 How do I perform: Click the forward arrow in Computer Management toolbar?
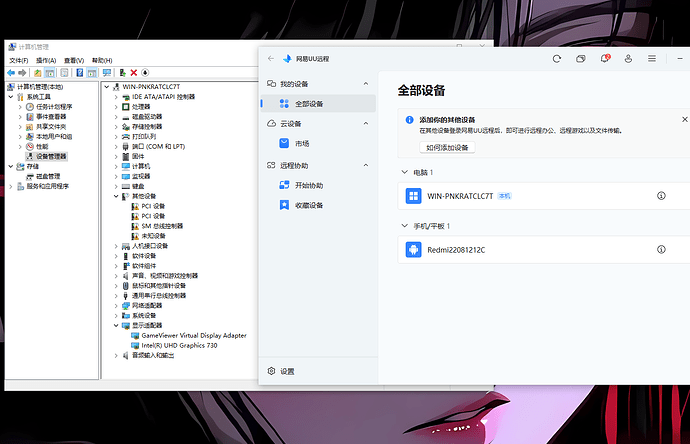tap(22, 73)
